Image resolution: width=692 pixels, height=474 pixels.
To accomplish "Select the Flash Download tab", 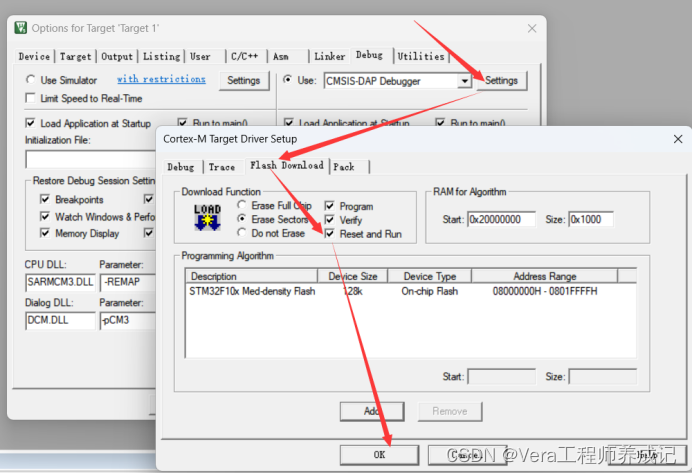I will coord(287,166).
